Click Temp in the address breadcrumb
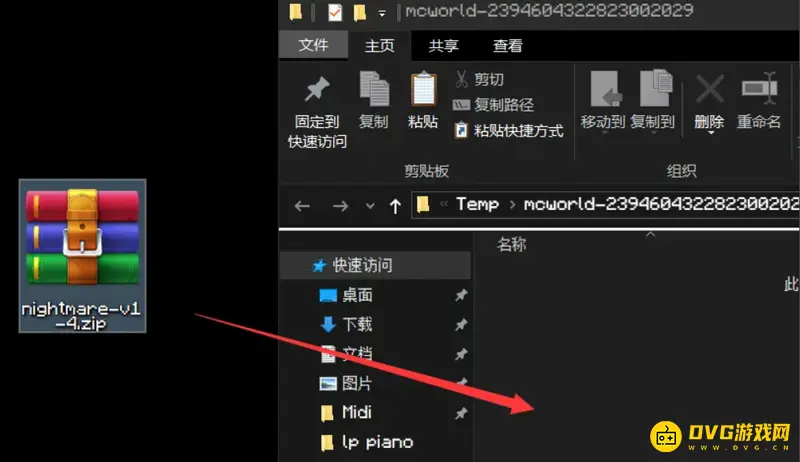Viewport: 800px width, 462px height. 477,204
